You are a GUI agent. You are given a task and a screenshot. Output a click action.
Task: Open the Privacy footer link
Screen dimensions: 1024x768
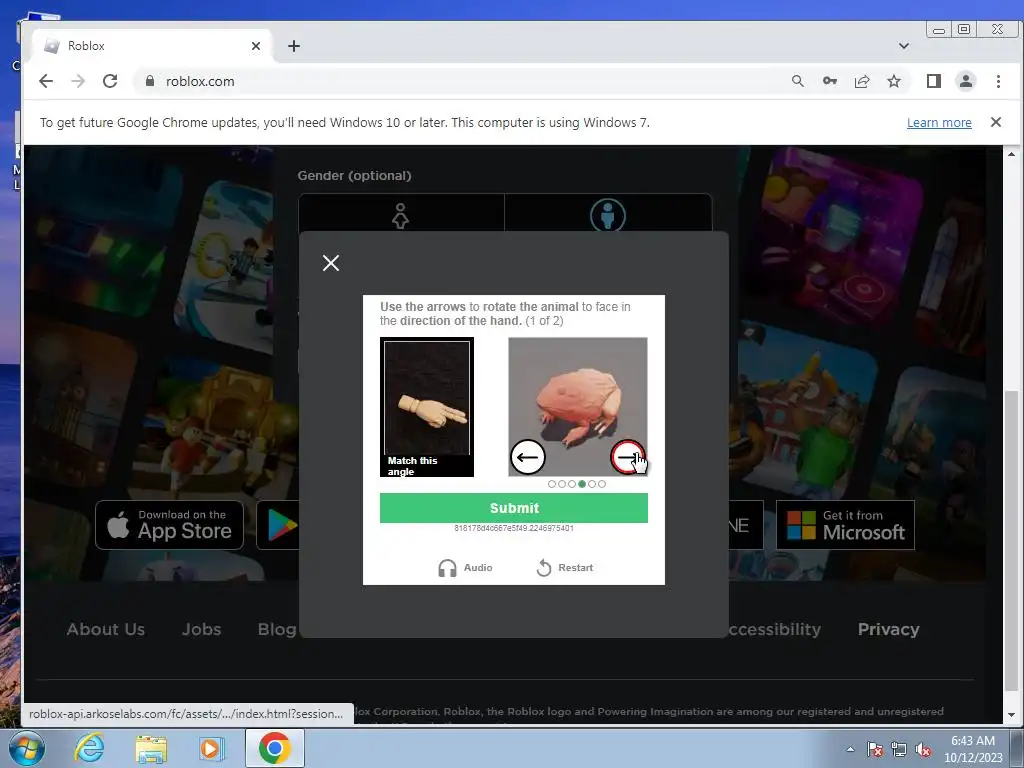point(888,630)
